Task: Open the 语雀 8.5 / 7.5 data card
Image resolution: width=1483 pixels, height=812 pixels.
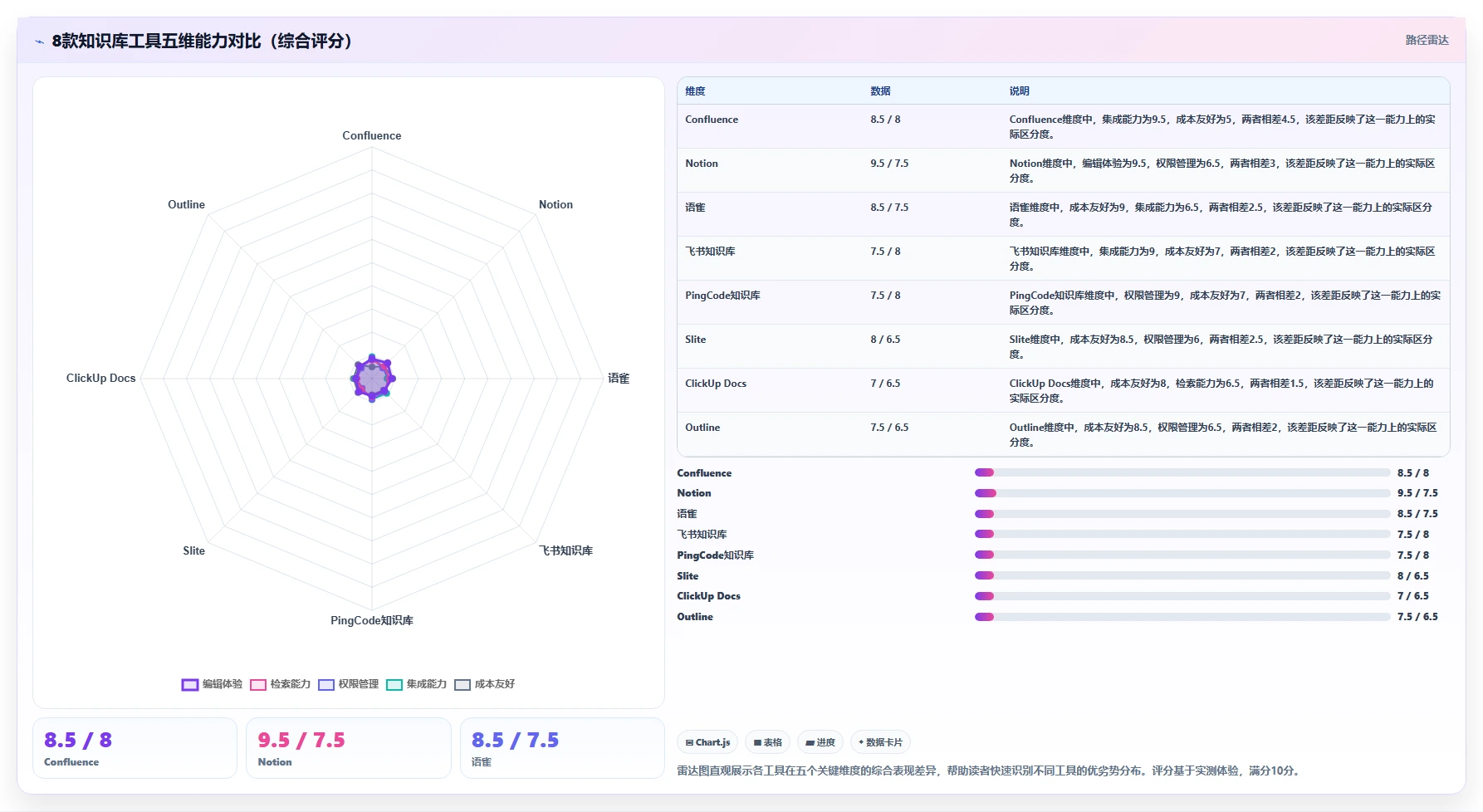Action: coord(562,748)
